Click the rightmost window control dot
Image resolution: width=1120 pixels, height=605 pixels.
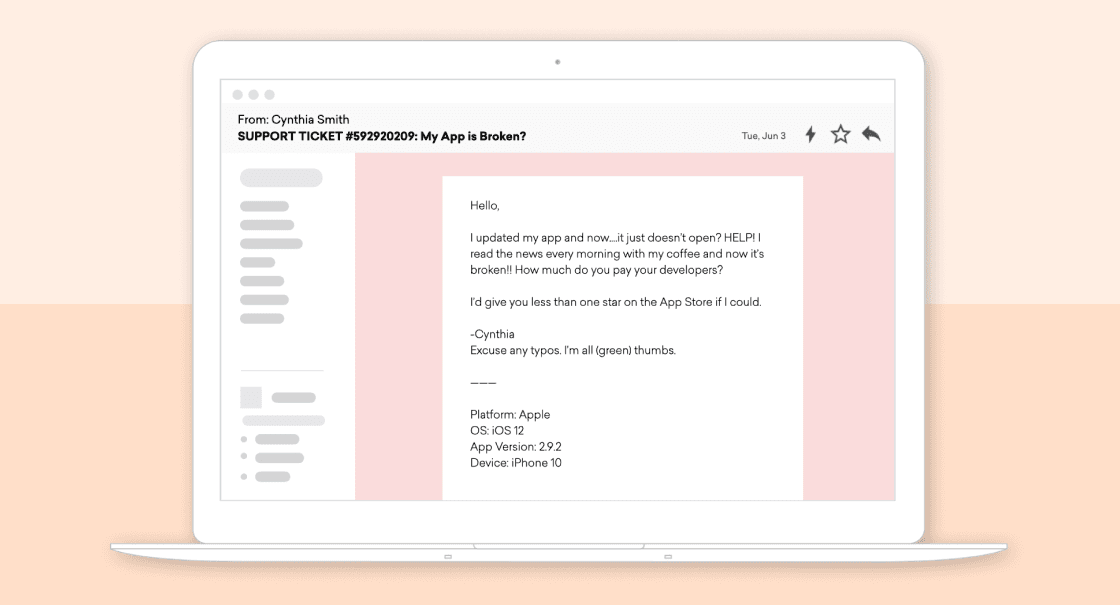(270, 95)
